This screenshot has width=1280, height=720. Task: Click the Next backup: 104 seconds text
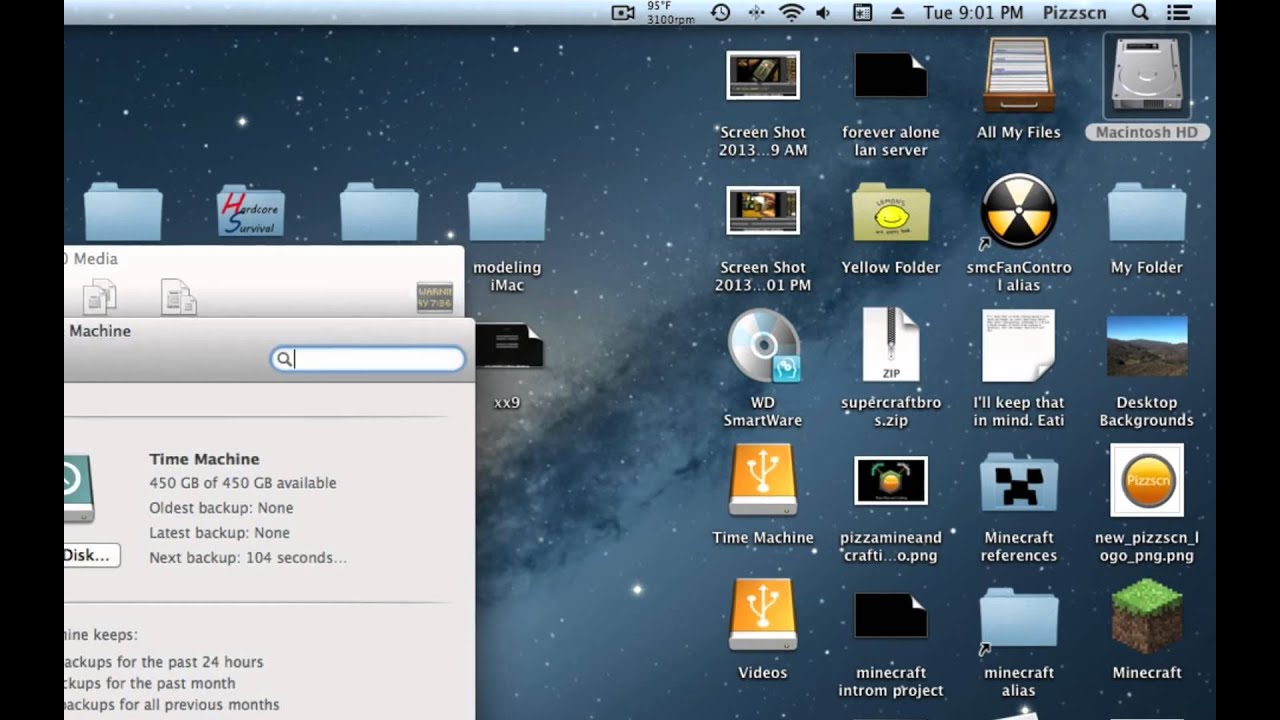[x=248, y=558]
